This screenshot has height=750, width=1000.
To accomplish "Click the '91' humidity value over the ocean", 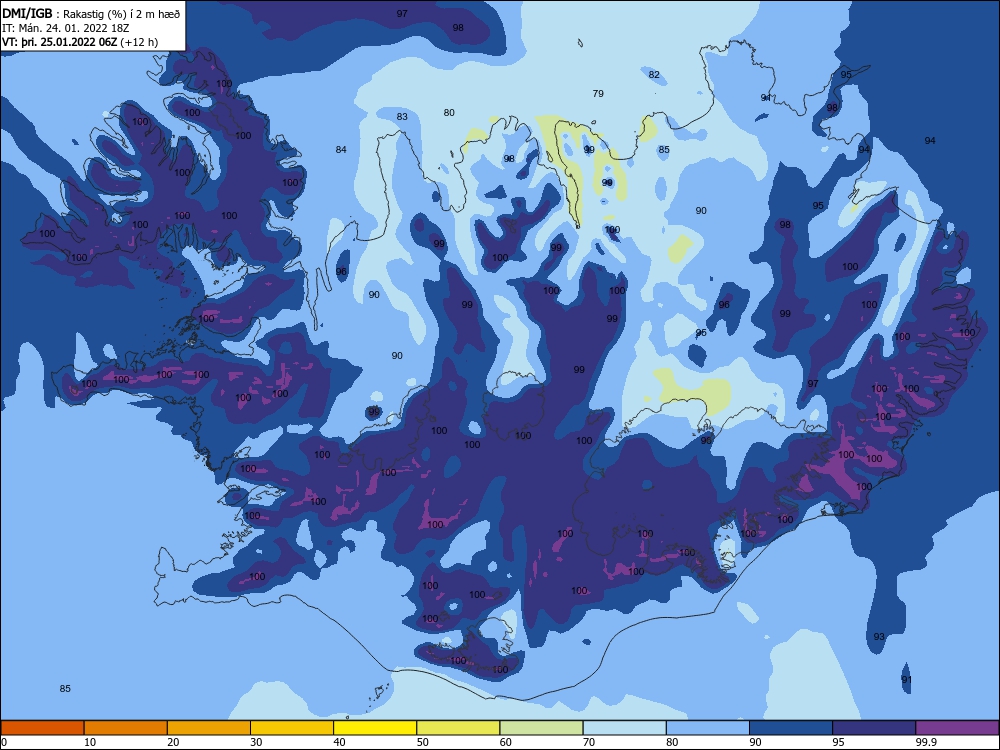I will (906, 680).
